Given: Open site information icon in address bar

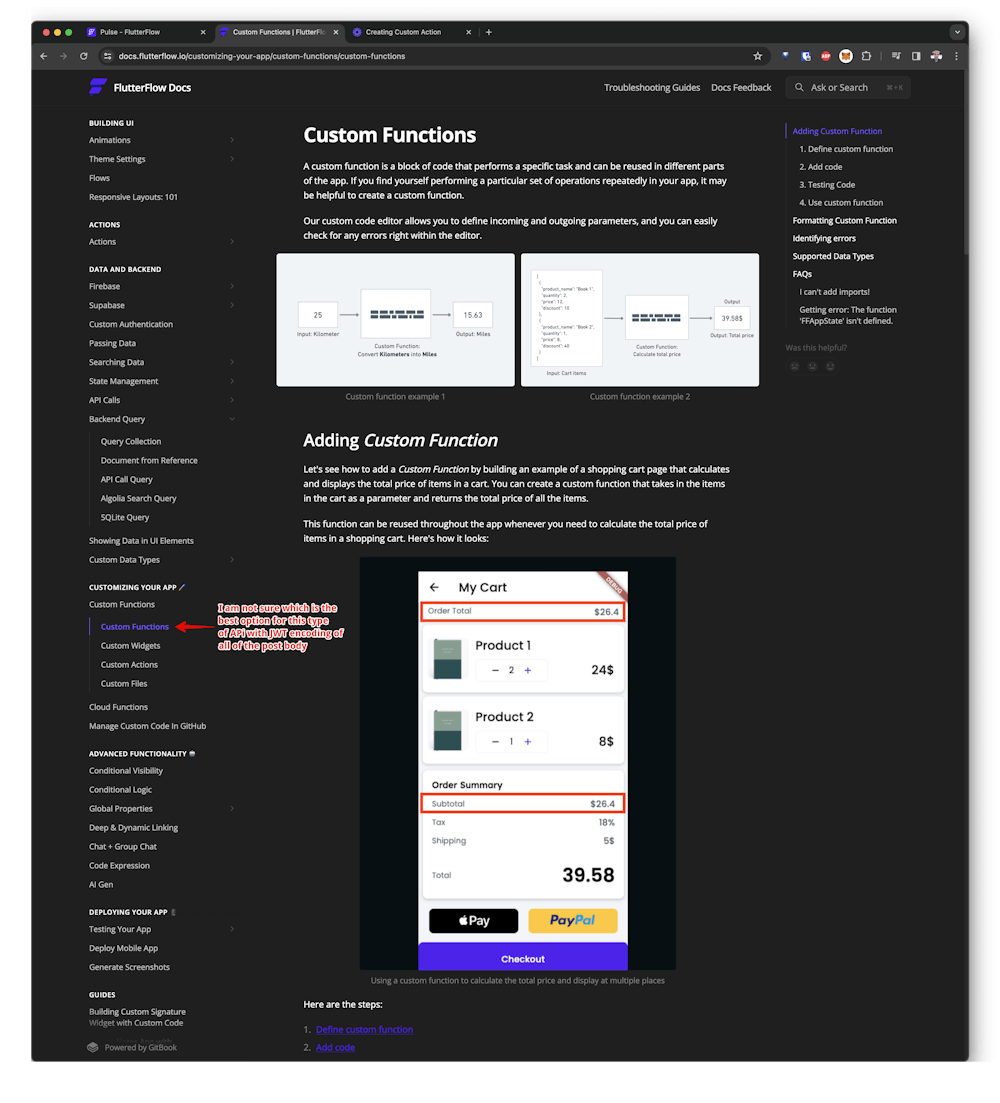Looking at the screenshot, I should click(108, 56).
